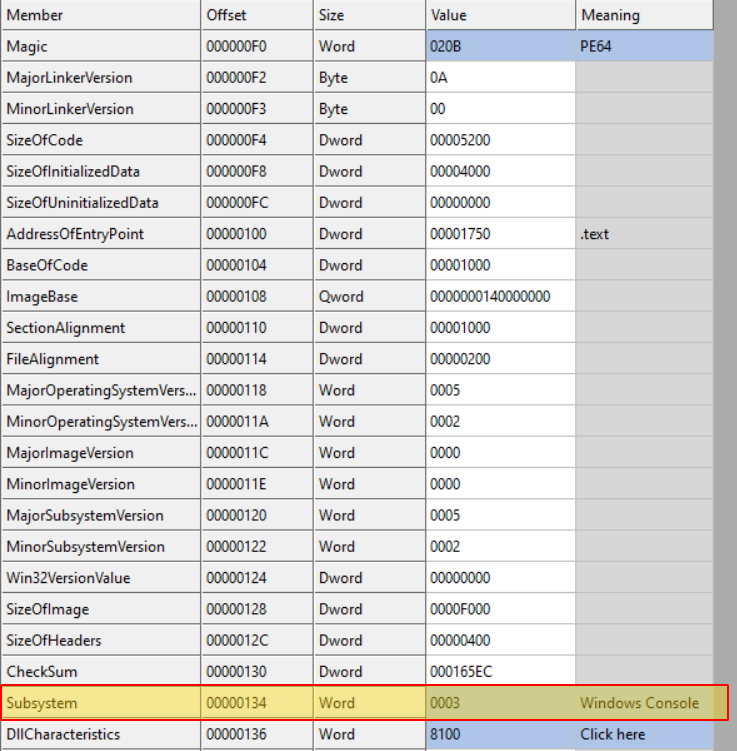Viewport: 737px width, 751px height.
Task: Click the .text meaning cell
Action: [643, 234]
